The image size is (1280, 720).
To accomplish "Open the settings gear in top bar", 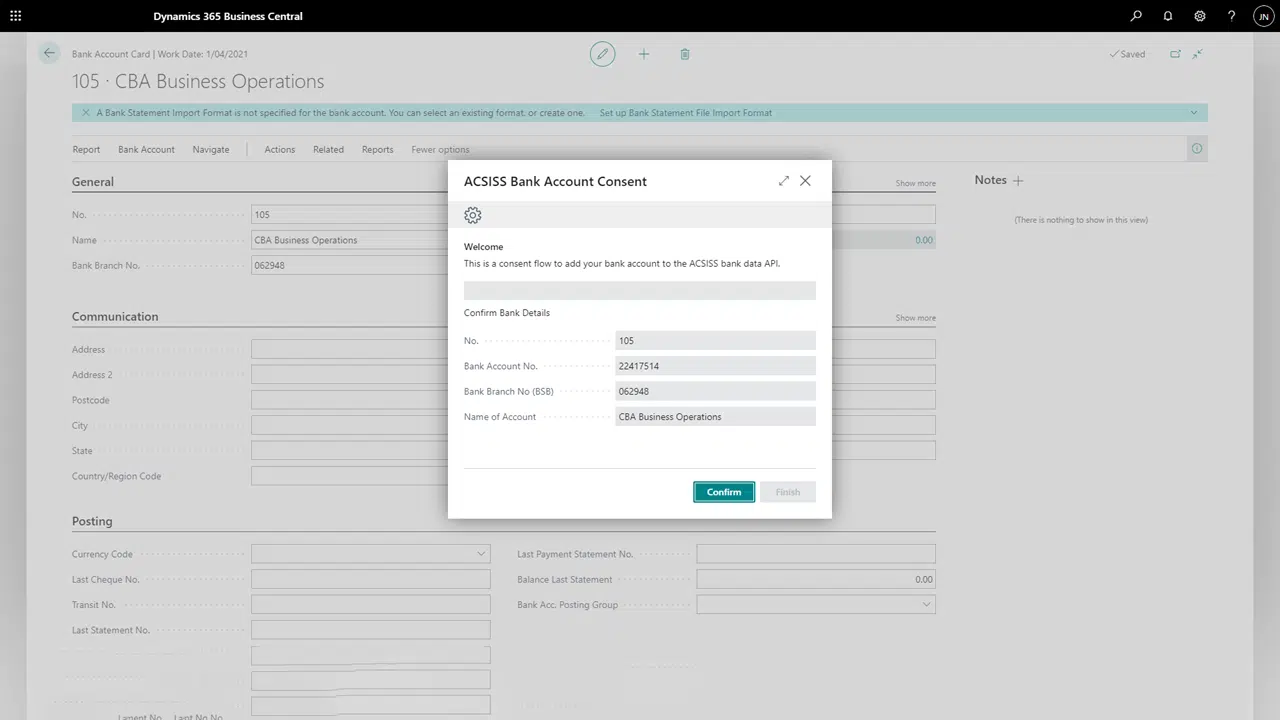I will coord(1200,16).
